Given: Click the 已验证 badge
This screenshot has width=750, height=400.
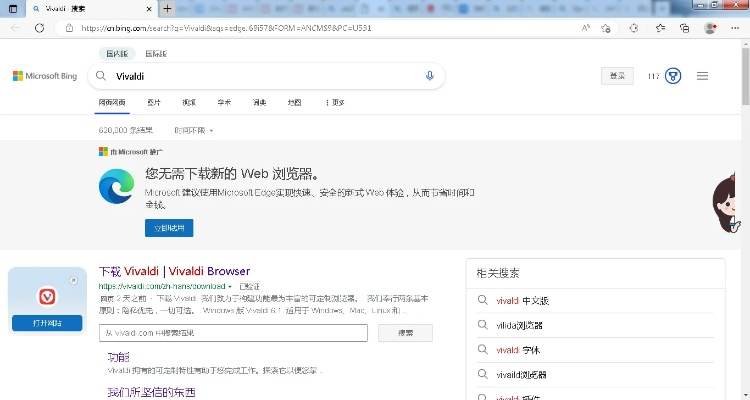Looking at the screenshot, I should 249,286.
